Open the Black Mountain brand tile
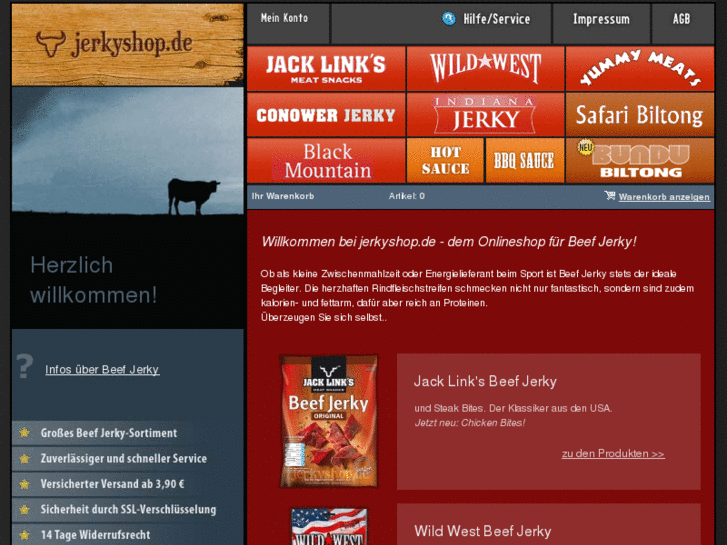This screenshot has width=727, height=545. pos(326,160)
